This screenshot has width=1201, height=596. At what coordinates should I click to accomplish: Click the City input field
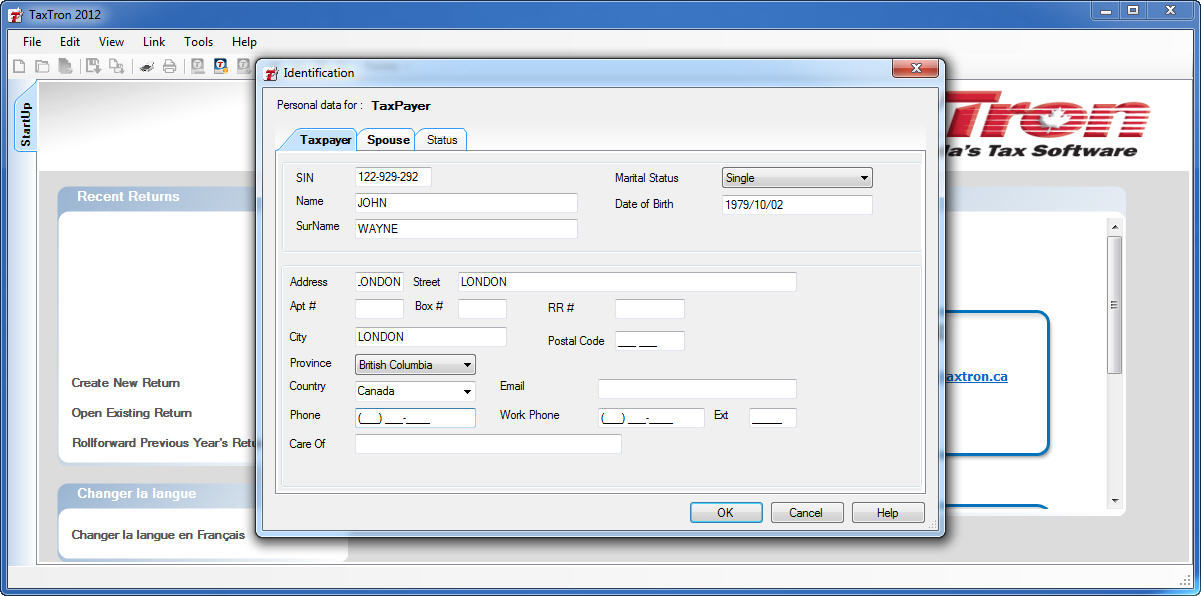[x=431, y=337]
